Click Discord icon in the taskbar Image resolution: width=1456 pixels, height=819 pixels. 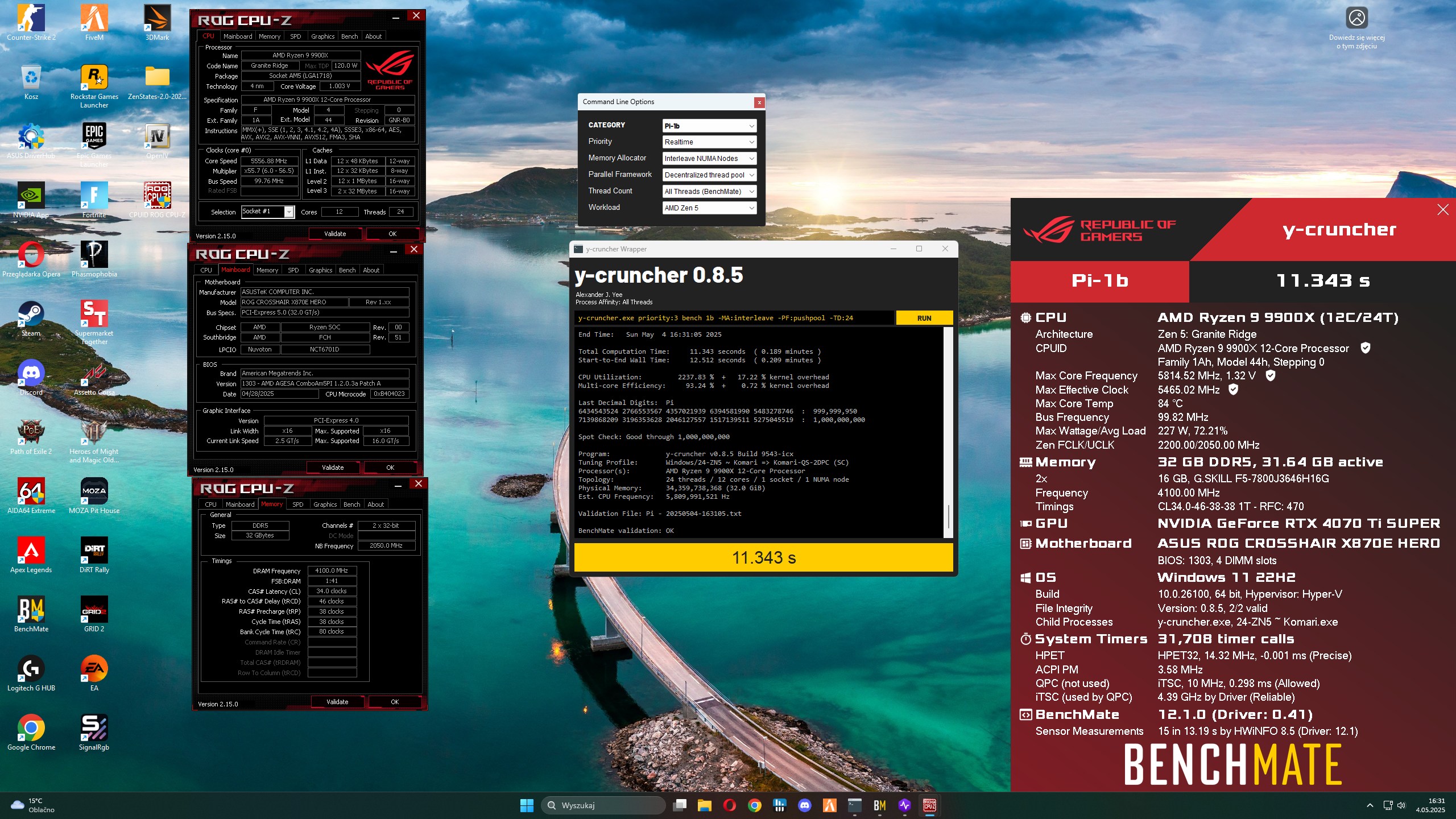(805, 805)
